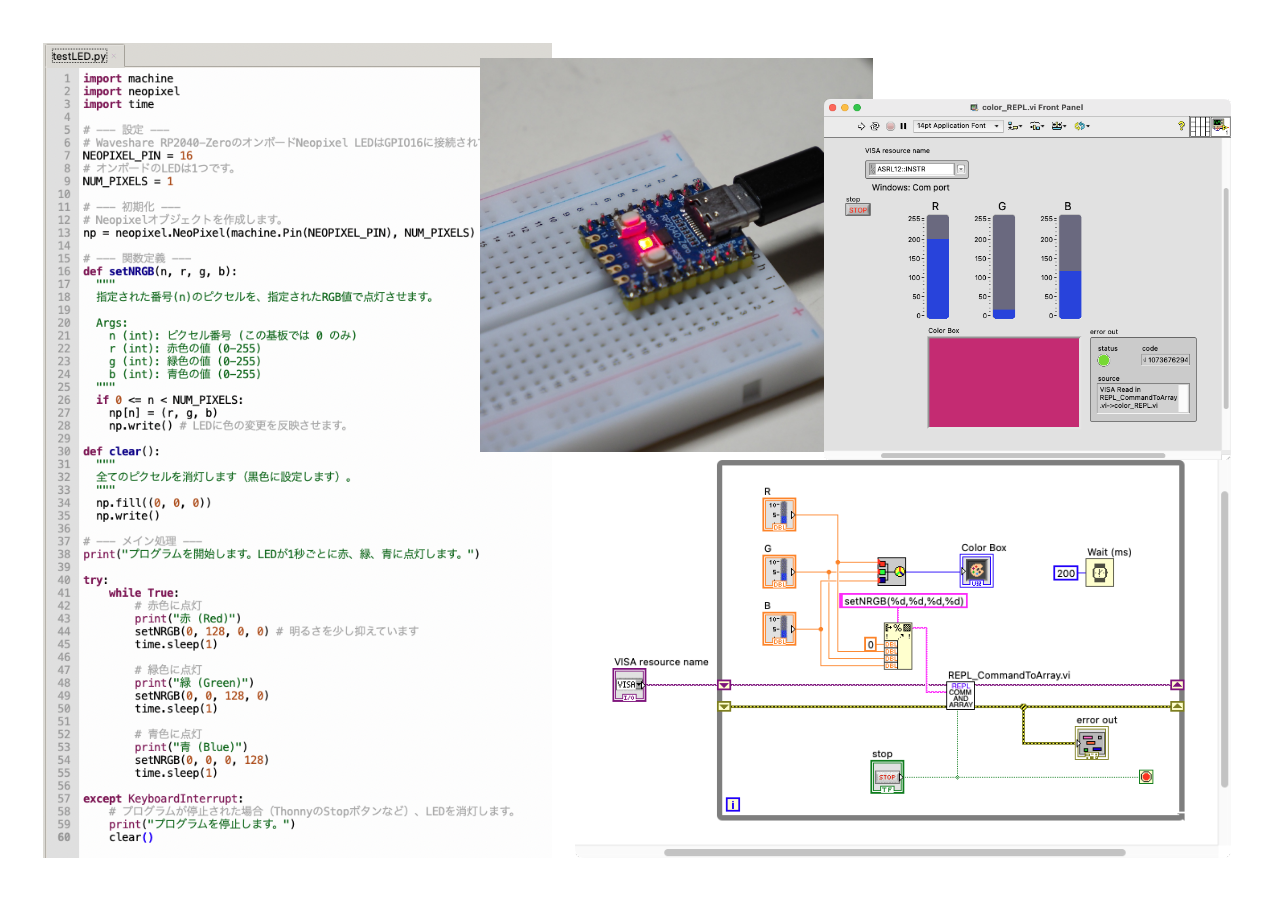Click the Color Box indicator swatch
The height and width of the screenshot is (901, 1274).
pyautogui.click(x=1003, y=381)
